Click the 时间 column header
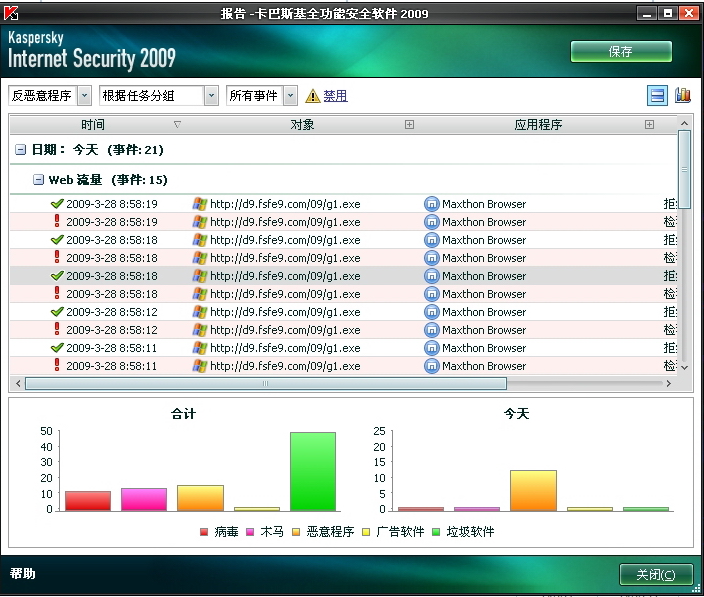Viewport: 704px width, 597px height. tap(92, 124)
